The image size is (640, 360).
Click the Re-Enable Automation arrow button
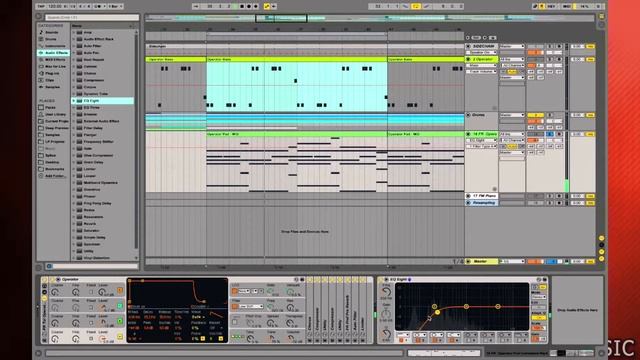pyautogui.click(x=274, y=7)
